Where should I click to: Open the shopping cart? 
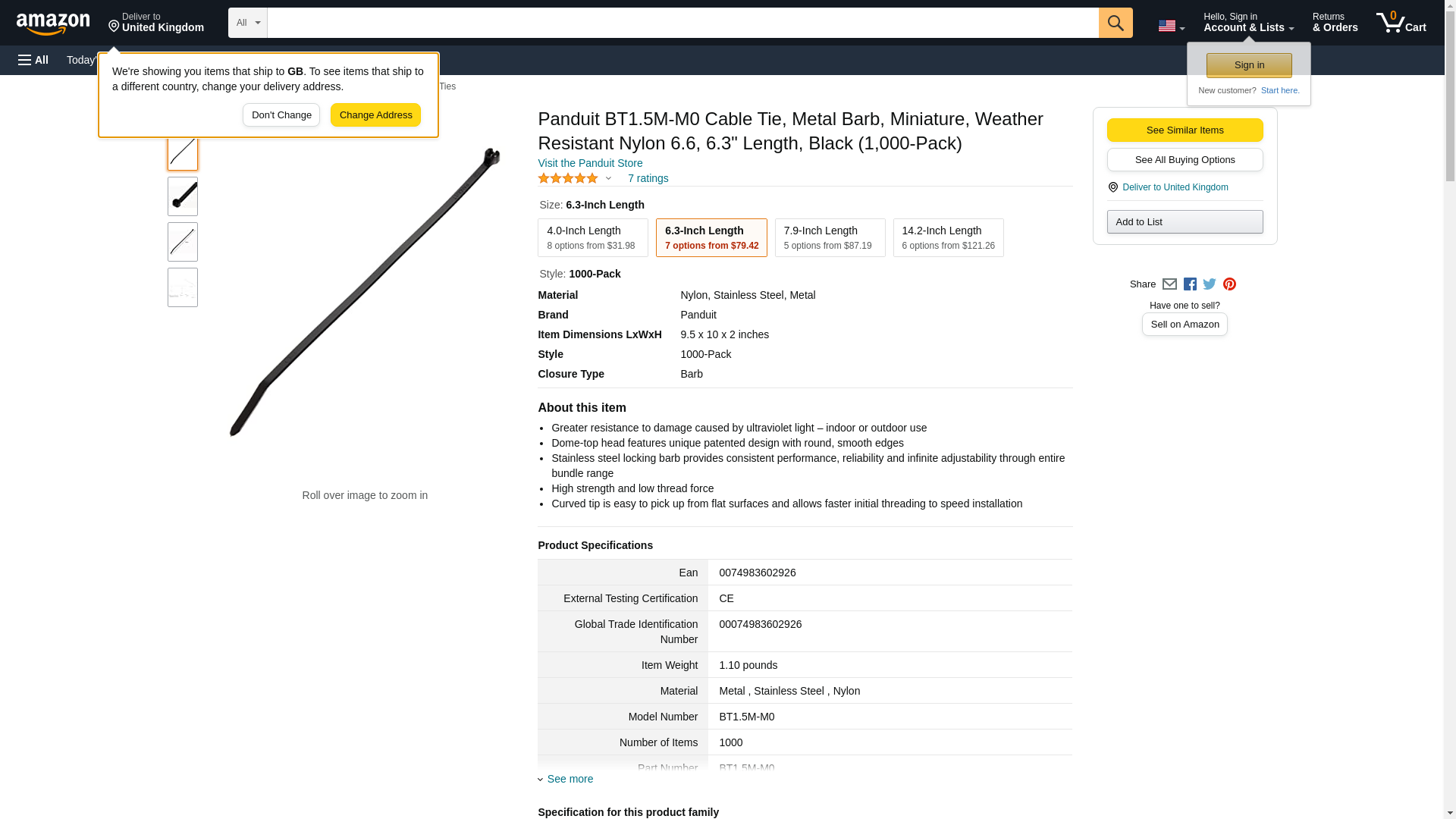click(x=1401, y=23)
